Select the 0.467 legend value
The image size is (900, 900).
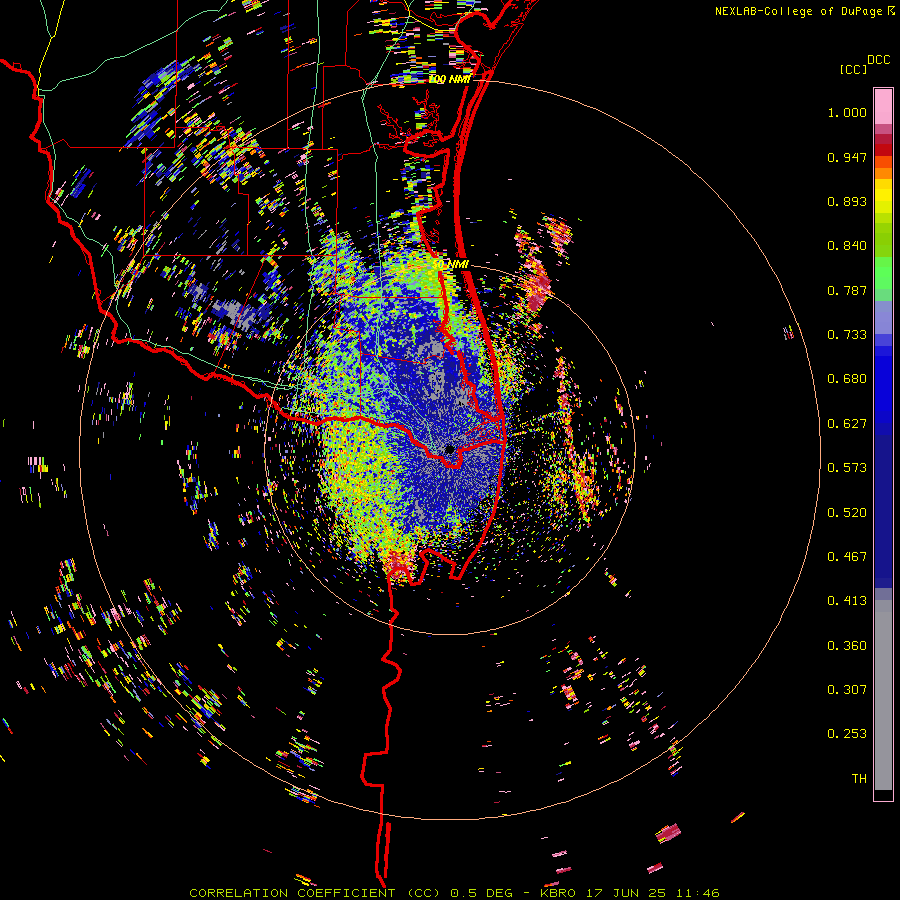tap(847, 557)
